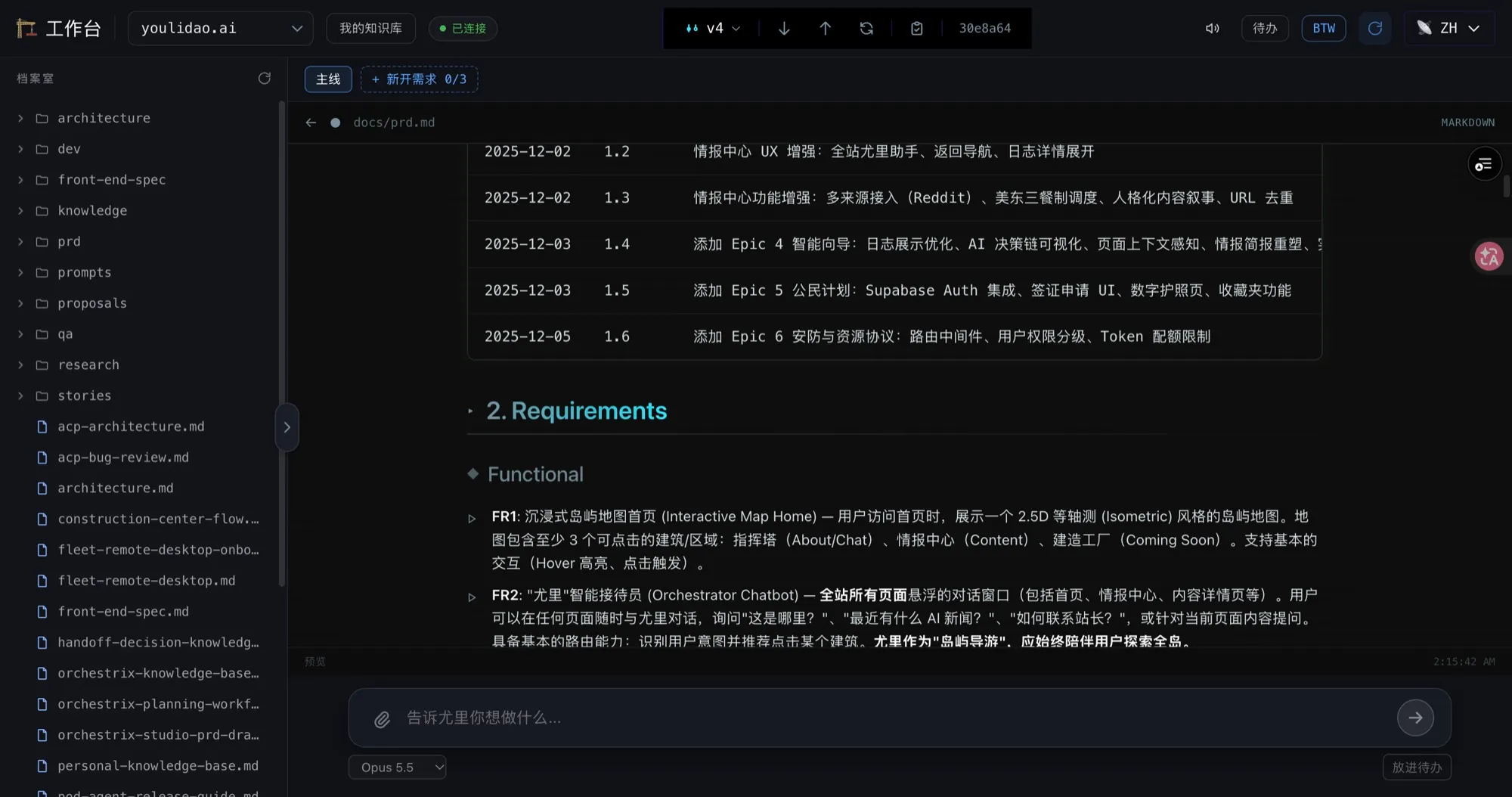Expand the FR1 requirement triangle

point(472,519)
